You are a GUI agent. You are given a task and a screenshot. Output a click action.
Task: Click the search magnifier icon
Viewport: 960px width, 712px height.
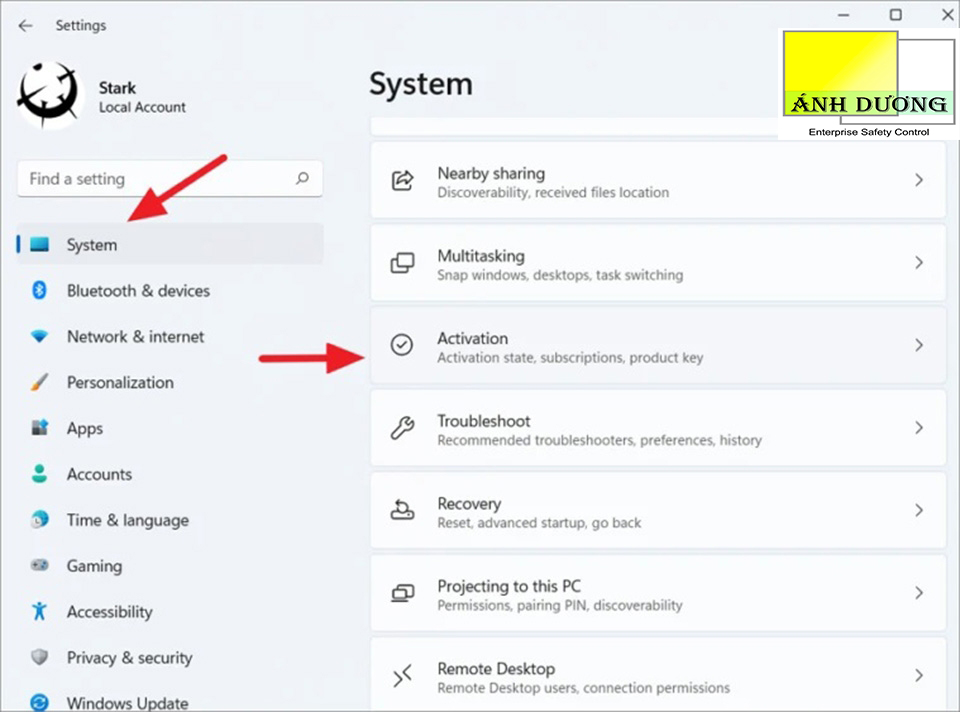pyautogui.click(x=302, y=179)
